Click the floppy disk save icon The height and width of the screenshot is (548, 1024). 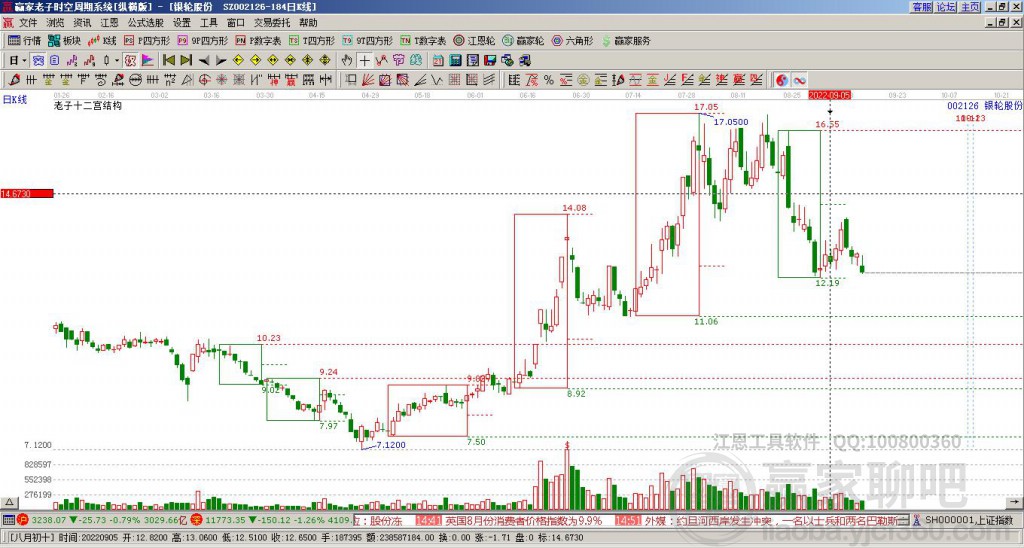click(x=490, y=61)
